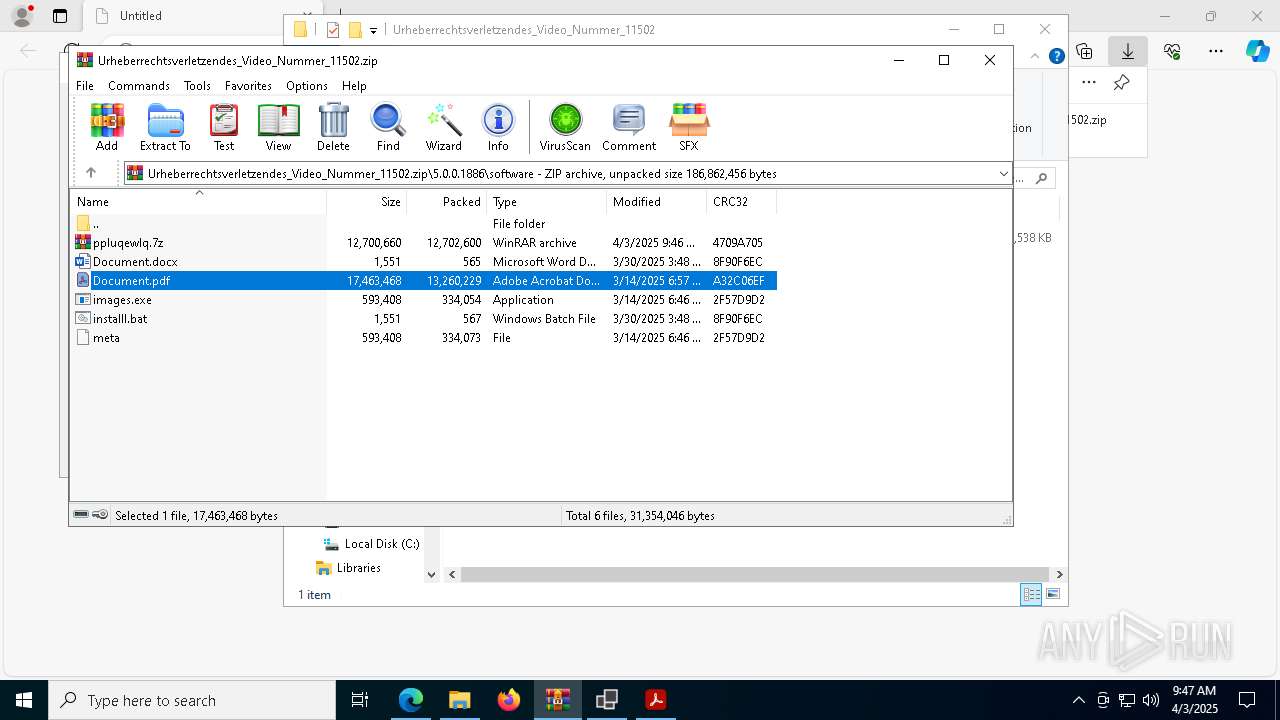Open the Wizard wand icon
The width and height of the screenshot is (1280, 720).
pyautogui.click(x=443, y=127)
